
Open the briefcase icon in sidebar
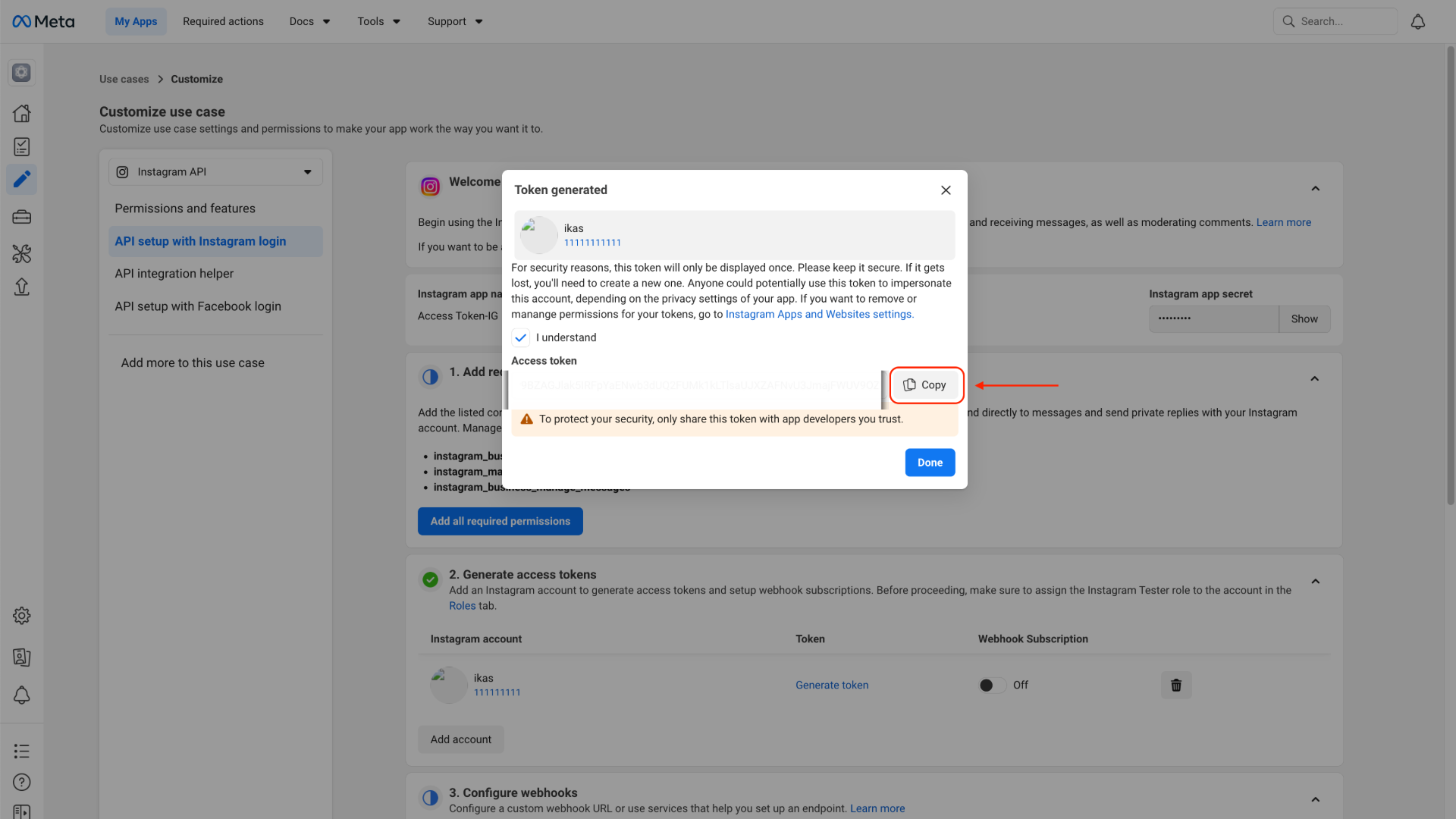coord(21,217)
